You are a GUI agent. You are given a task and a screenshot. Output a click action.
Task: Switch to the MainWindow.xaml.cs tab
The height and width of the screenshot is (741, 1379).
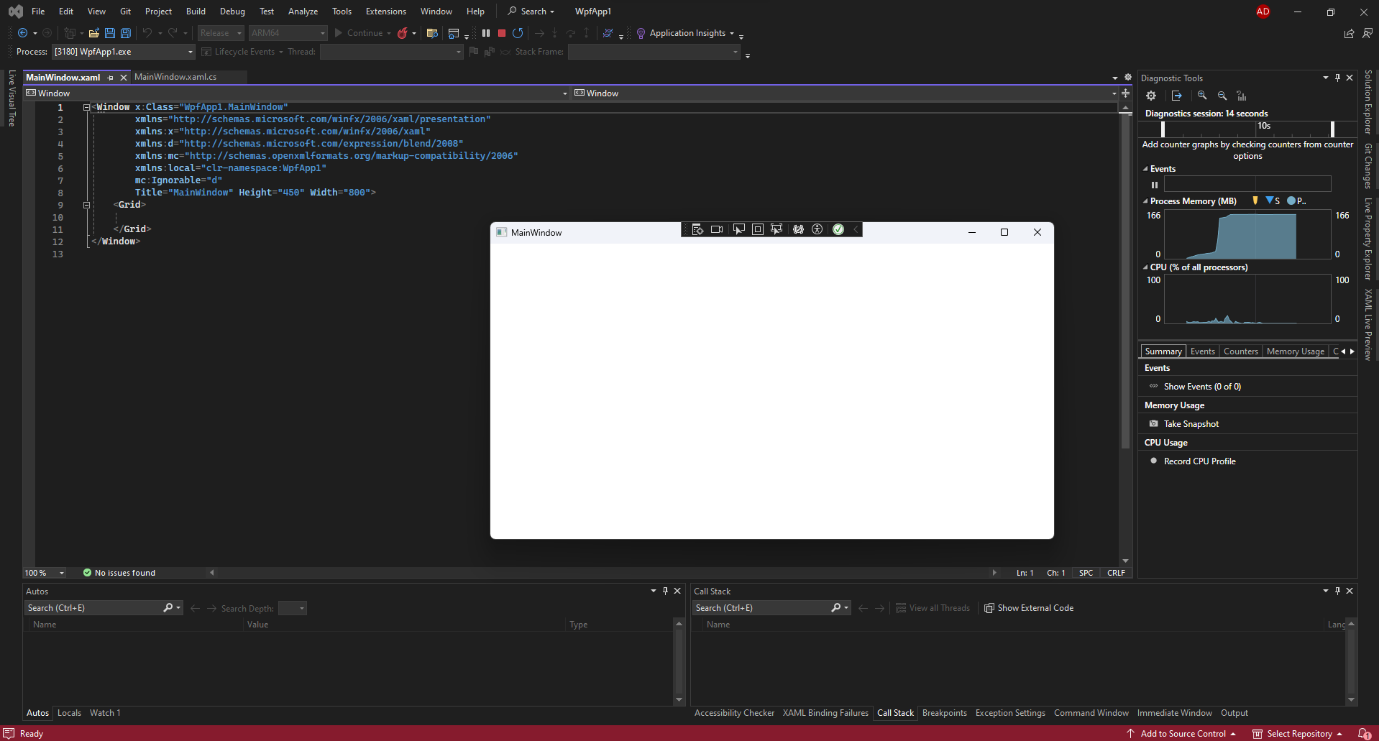click(x=175, y=77)
